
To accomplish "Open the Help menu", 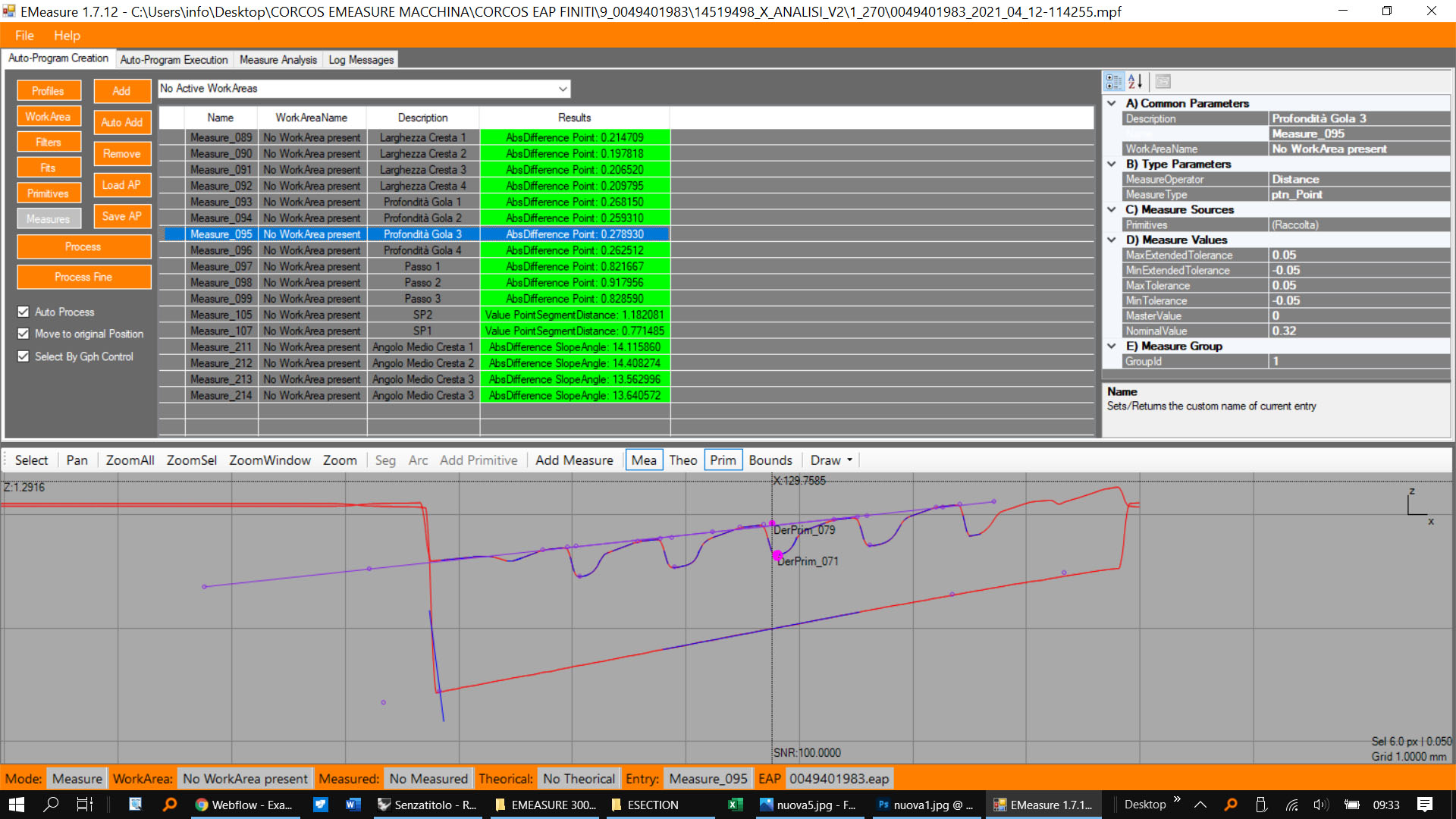I will 67,36.
